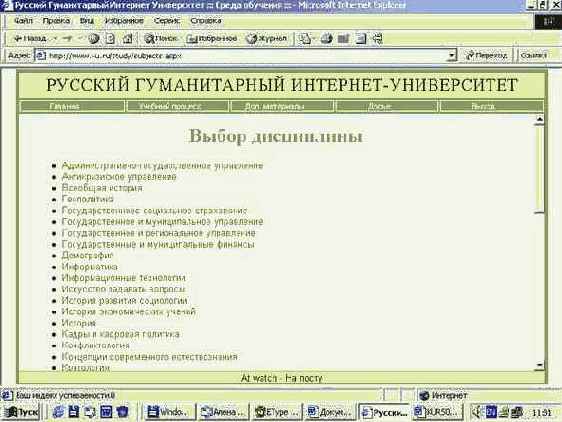Image resolution: width=562 pixels, height=422 pixels.
Task: Open the Информационные технологии link
Action: tap(124, 278)
